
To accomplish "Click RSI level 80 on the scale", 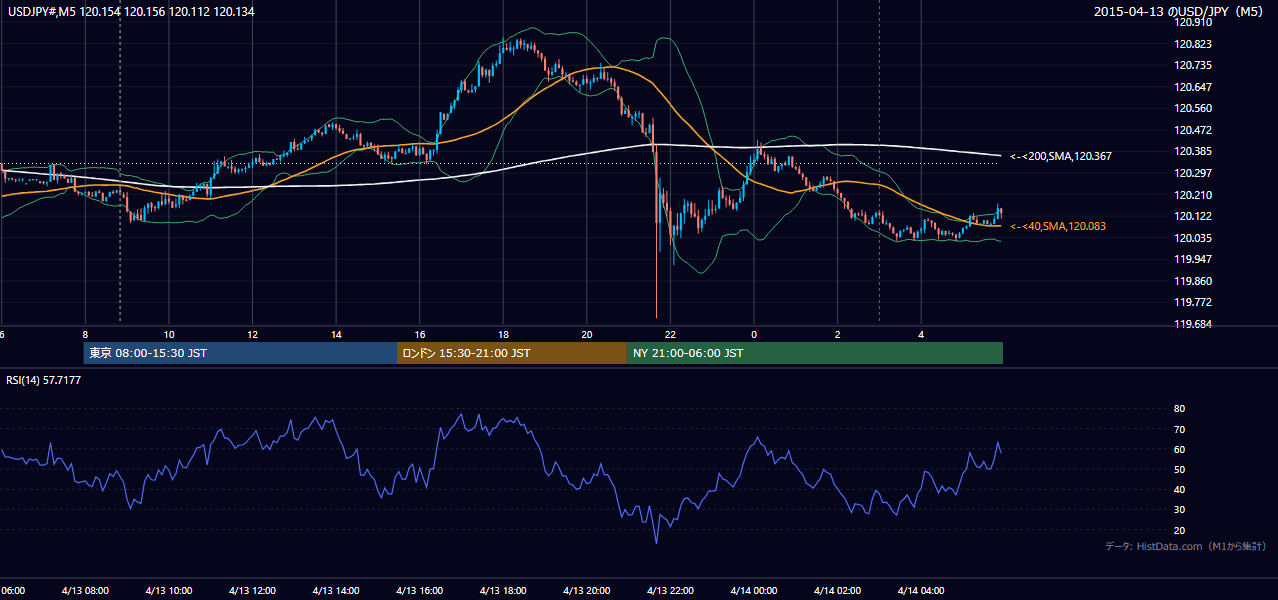I will click(x=1179, y=409).
